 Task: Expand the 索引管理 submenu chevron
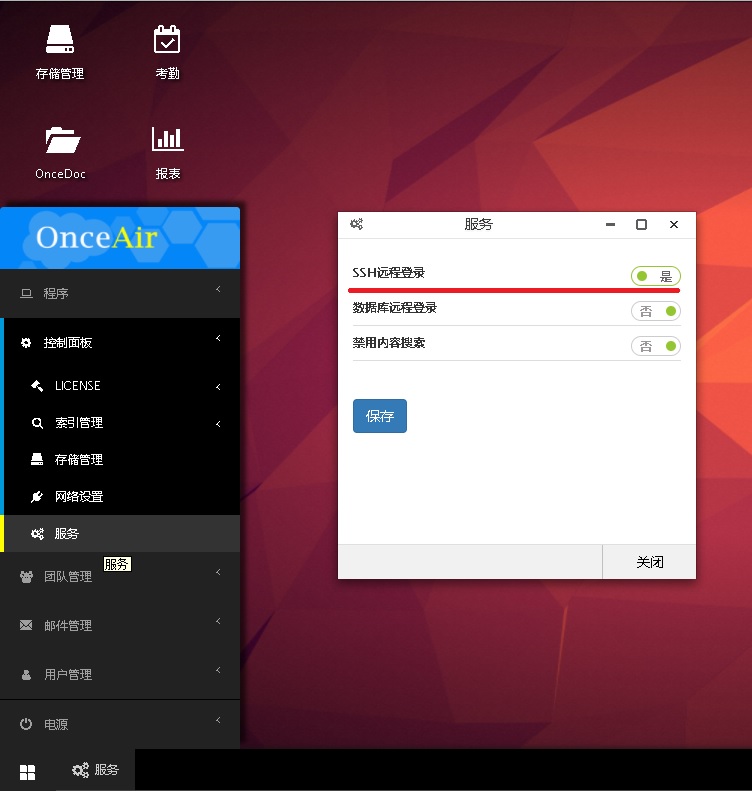point(218,424)
